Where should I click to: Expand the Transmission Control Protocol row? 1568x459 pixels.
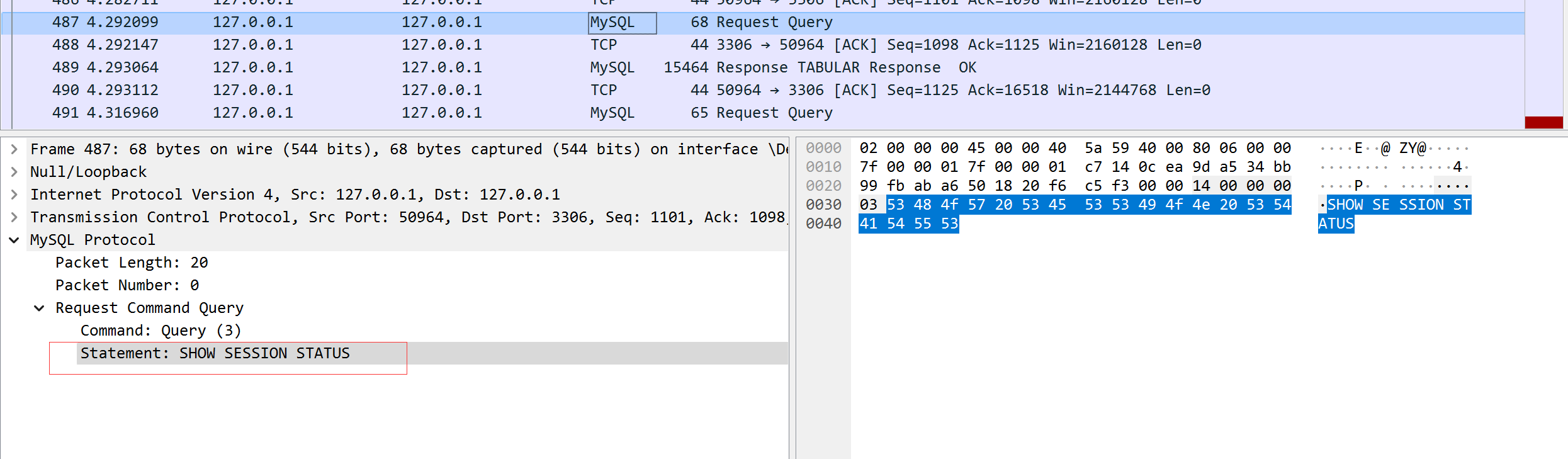click(14, 217)
